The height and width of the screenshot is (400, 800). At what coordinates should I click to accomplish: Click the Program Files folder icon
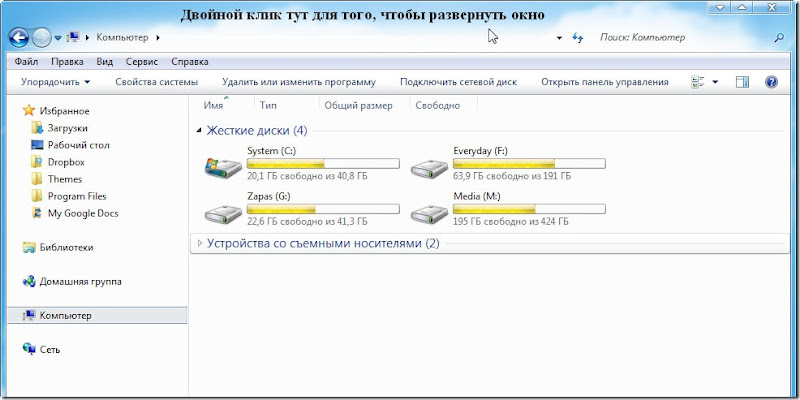pos(37,196)
